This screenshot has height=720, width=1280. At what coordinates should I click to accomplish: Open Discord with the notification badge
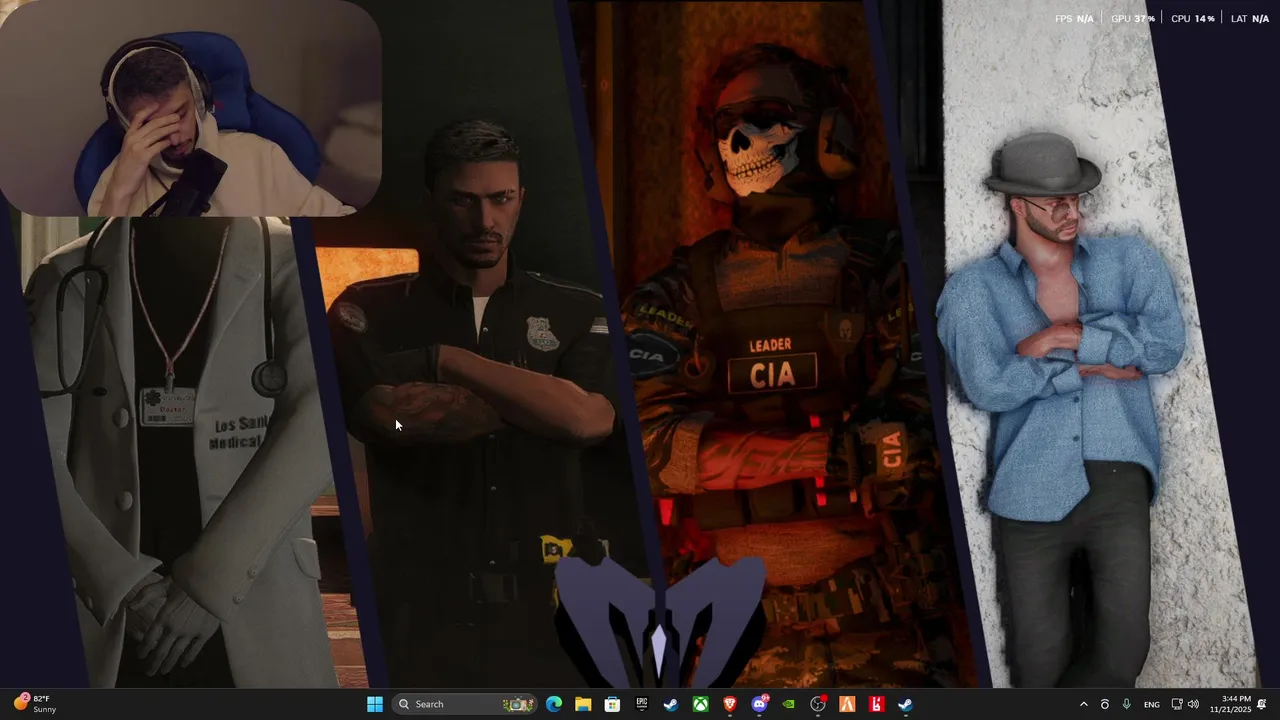point(759,704)
